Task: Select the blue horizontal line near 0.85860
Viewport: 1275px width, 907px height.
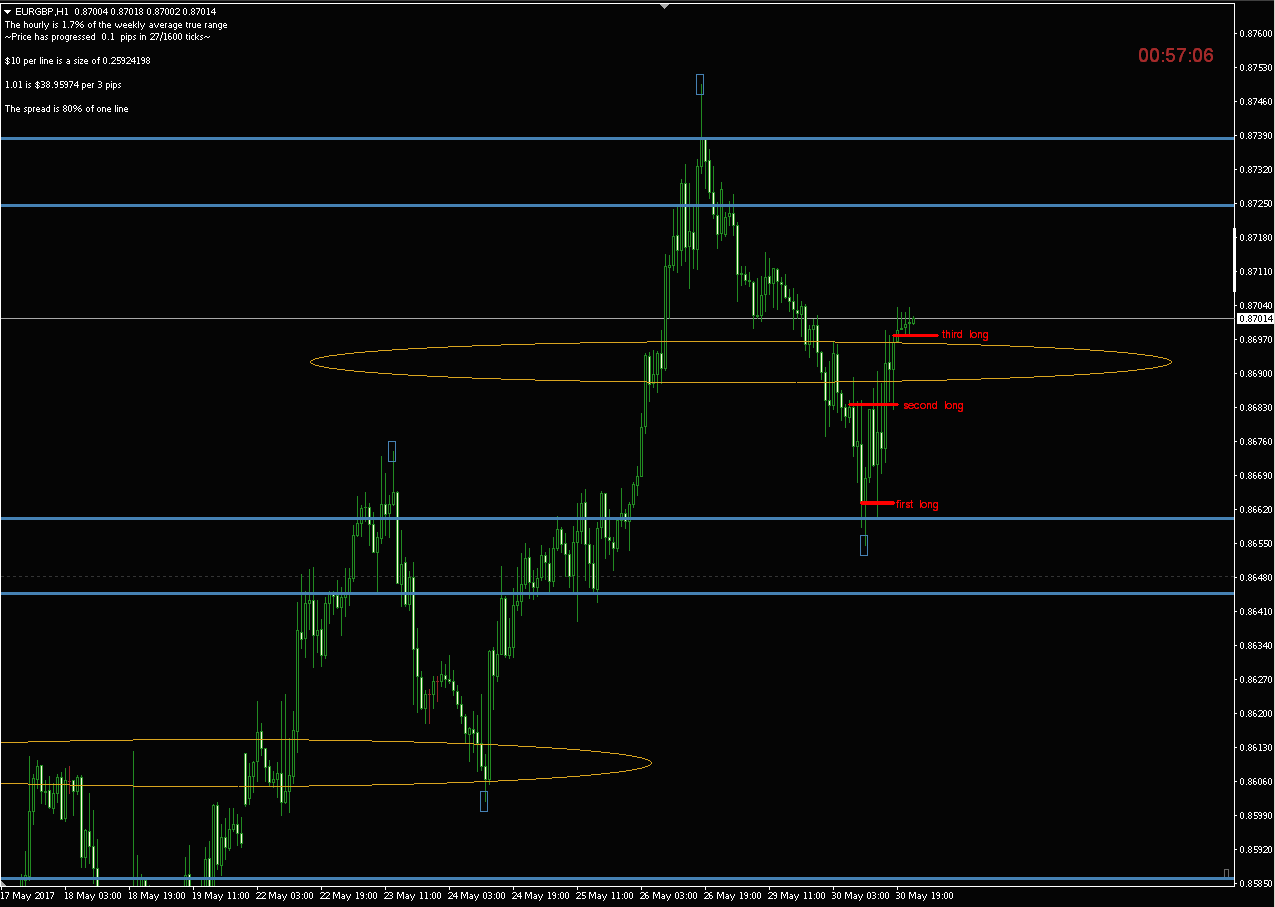Action: click(617, 879)
